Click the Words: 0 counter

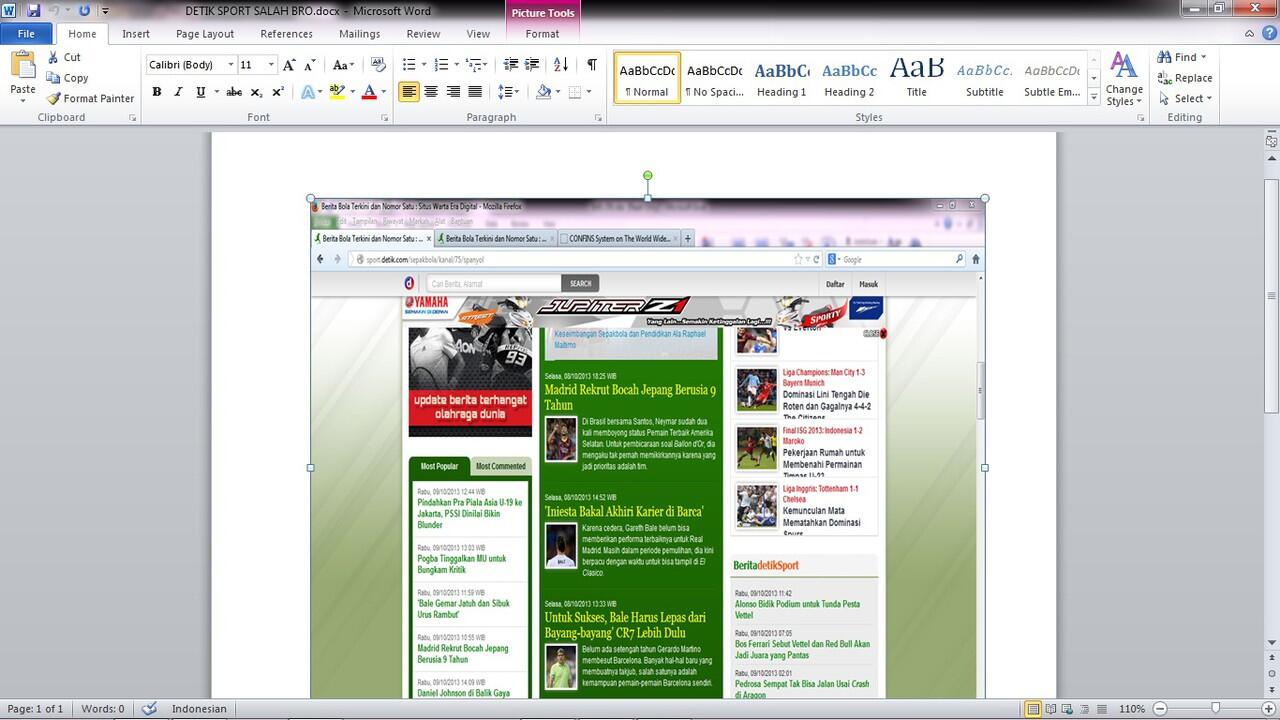[x=102, y=709]
